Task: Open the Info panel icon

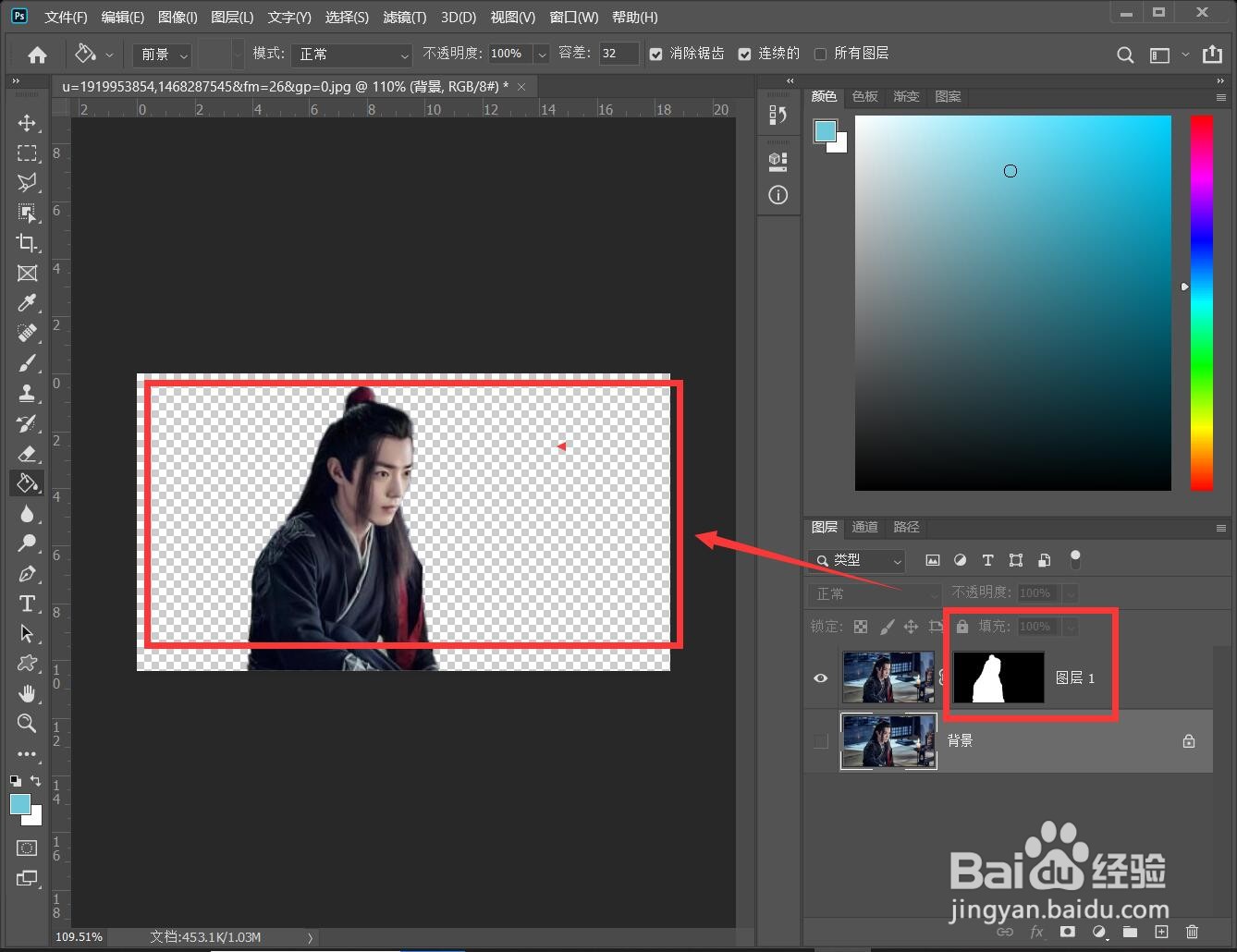Action: (x=778, y=195)
